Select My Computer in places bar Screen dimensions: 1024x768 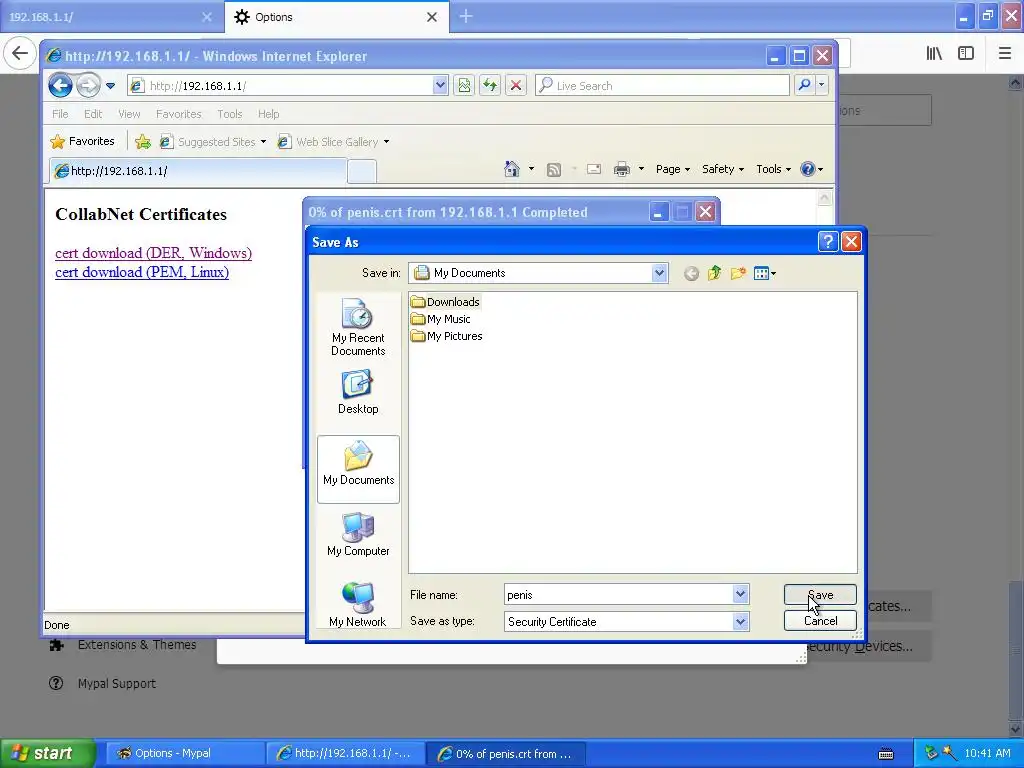point(358,534)
